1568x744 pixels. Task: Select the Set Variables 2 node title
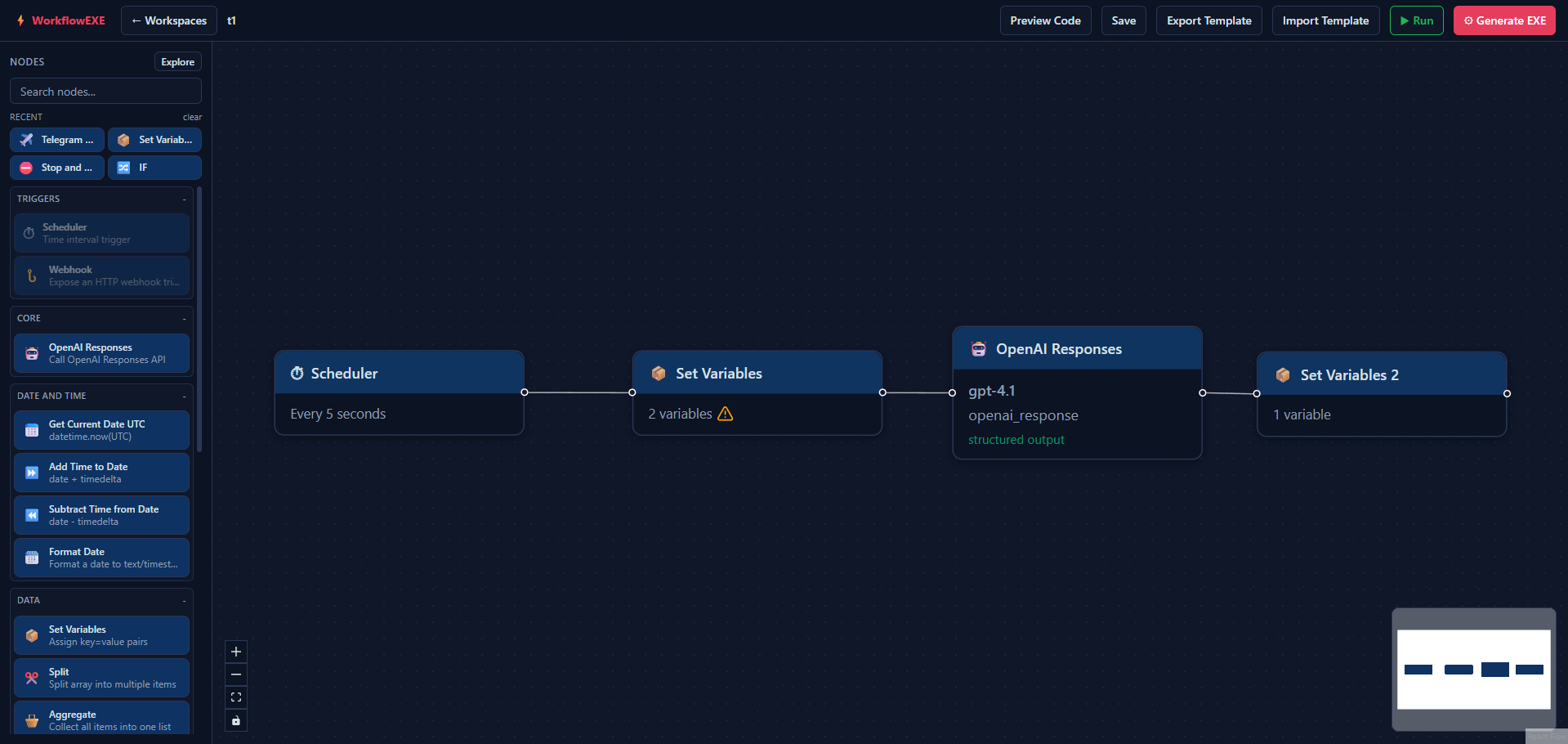point(1349,374)
